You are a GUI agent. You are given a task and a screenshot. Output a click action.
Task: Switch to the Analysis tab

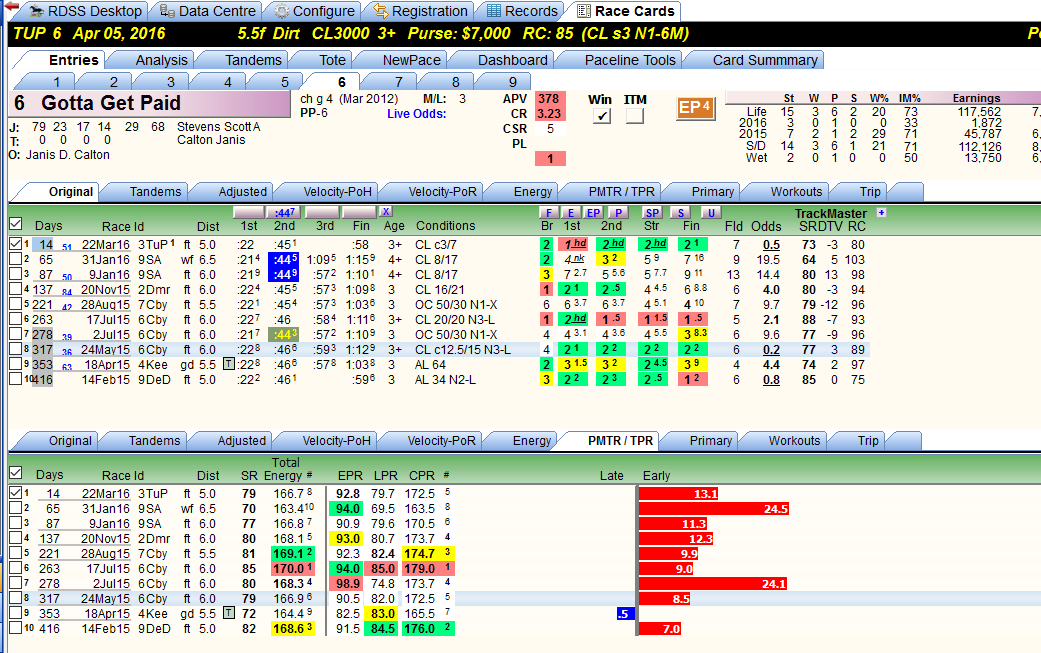point(161,60)
